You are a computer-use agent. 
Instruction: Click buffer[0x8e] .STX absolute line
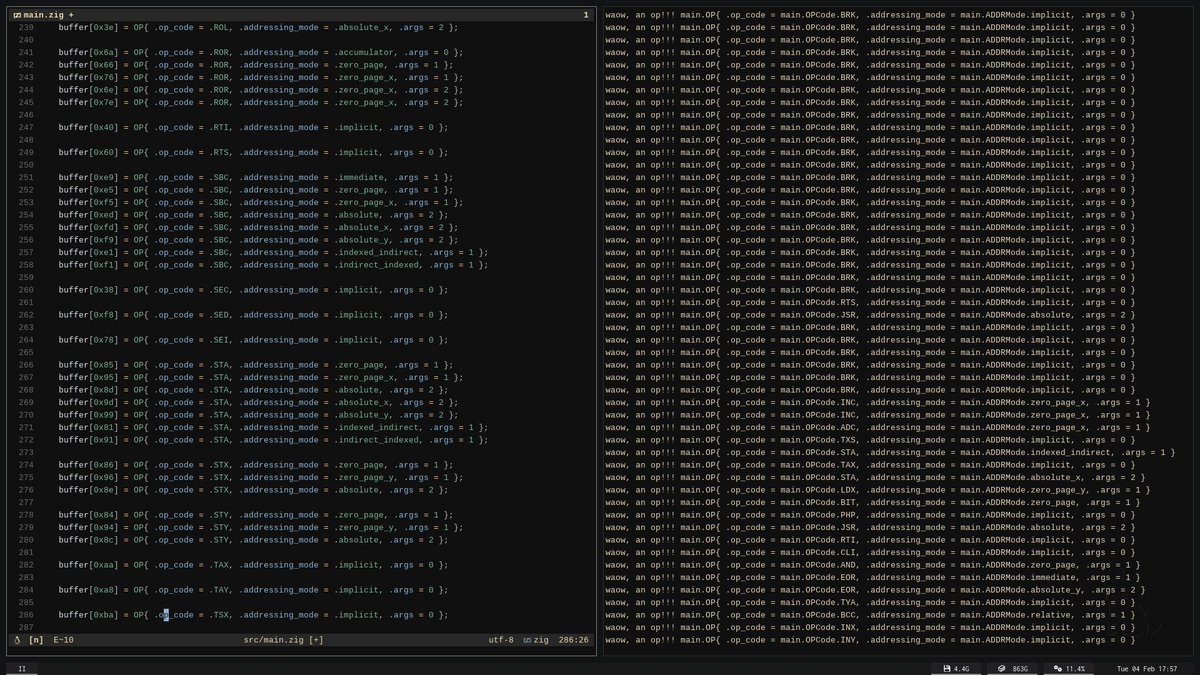[x=253, y=490]
